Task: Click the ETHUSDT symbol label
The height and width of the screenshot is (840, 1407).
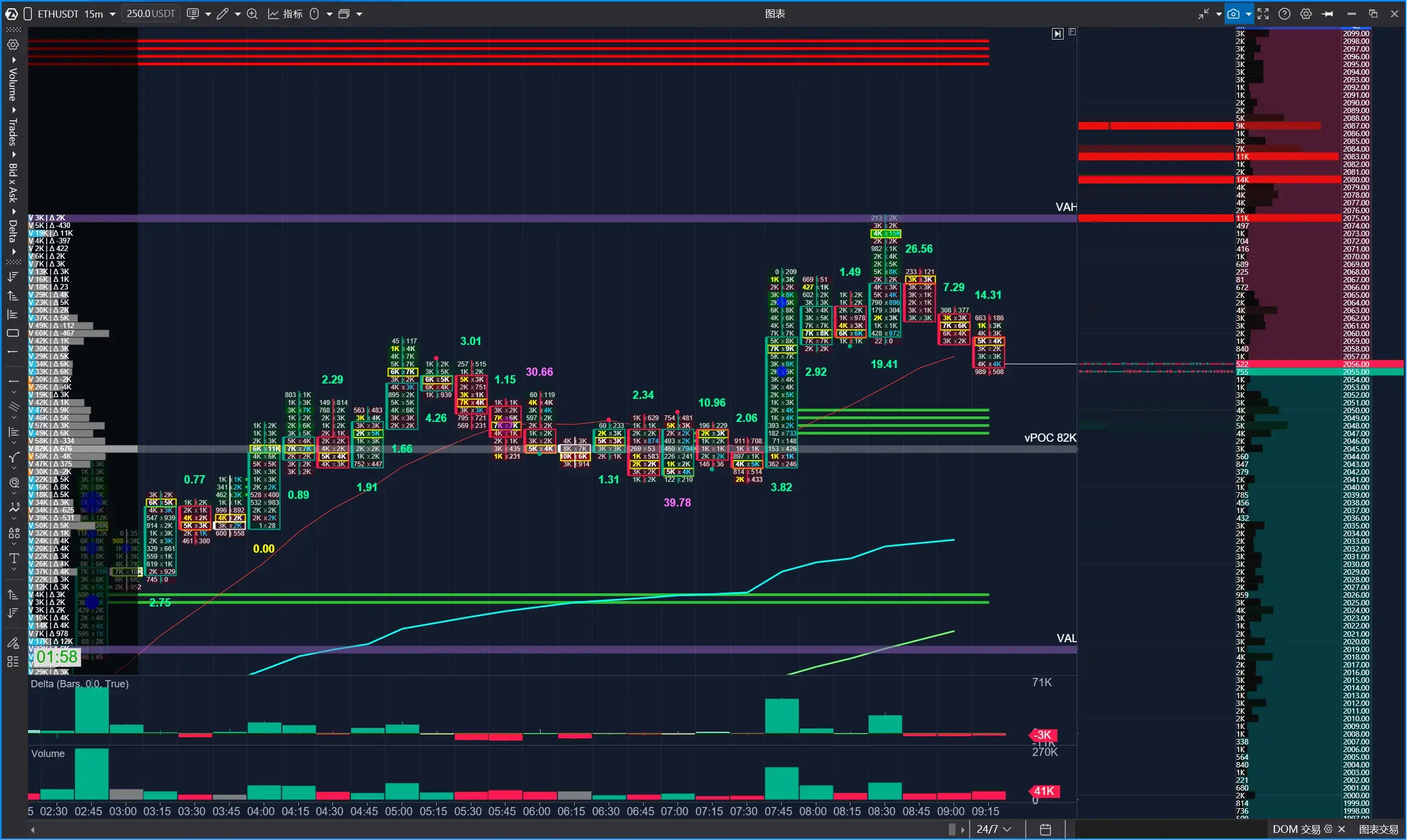Action: 58,14
